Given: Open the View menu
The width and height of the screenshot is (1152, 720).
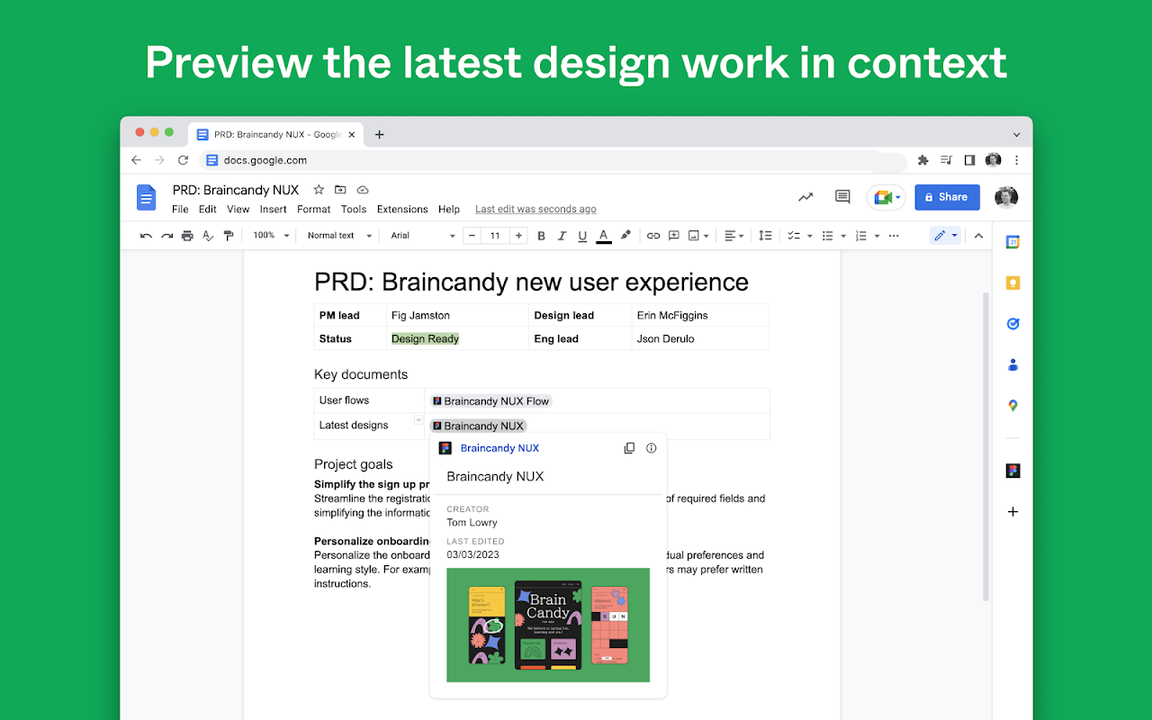Looking at the screenshot, I should 238,209.
